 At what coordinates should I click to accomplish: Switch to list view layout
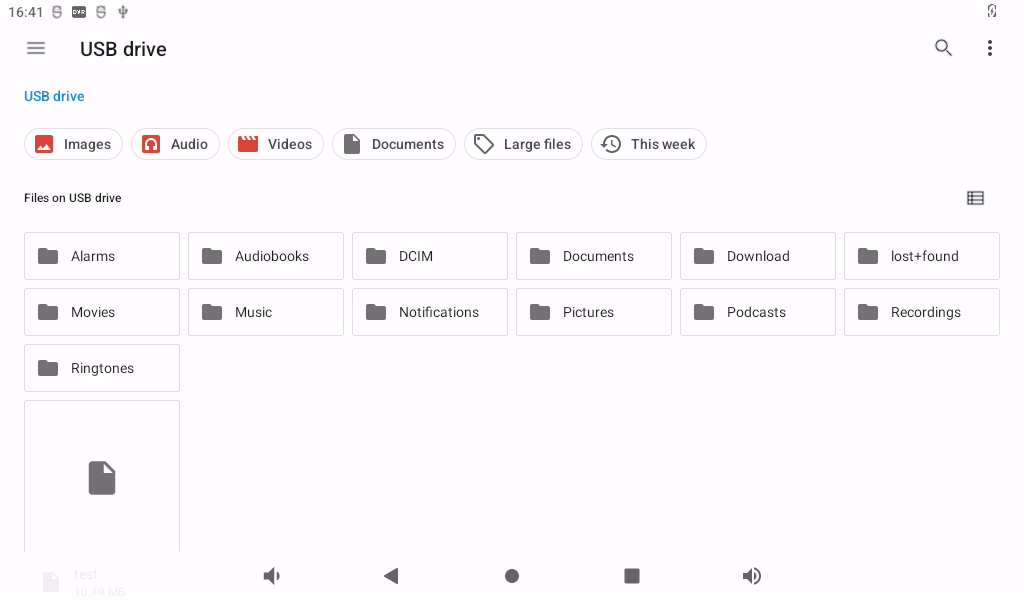(x=975, y=198)
